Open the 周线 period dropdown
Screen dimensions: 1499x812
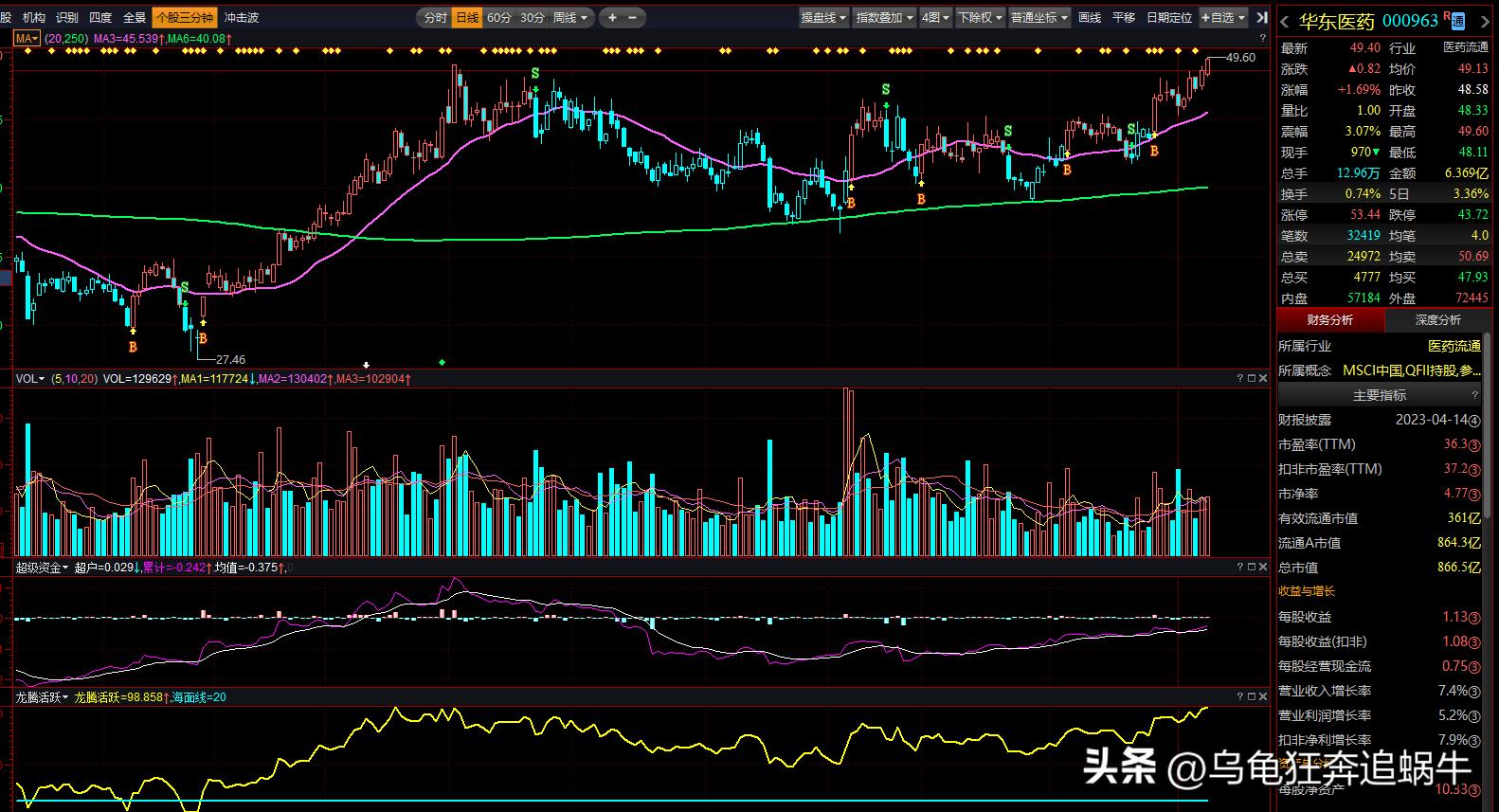coord(570,17)
